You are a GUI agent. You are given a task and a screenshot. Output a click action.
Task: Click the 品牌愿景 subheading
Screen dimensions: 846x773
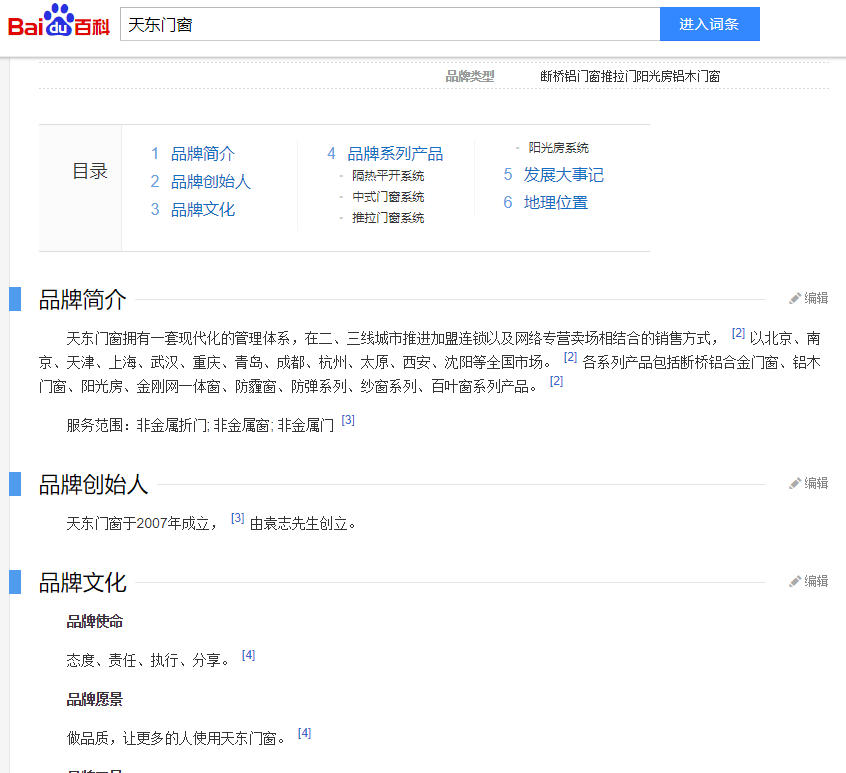pos(94,700)
